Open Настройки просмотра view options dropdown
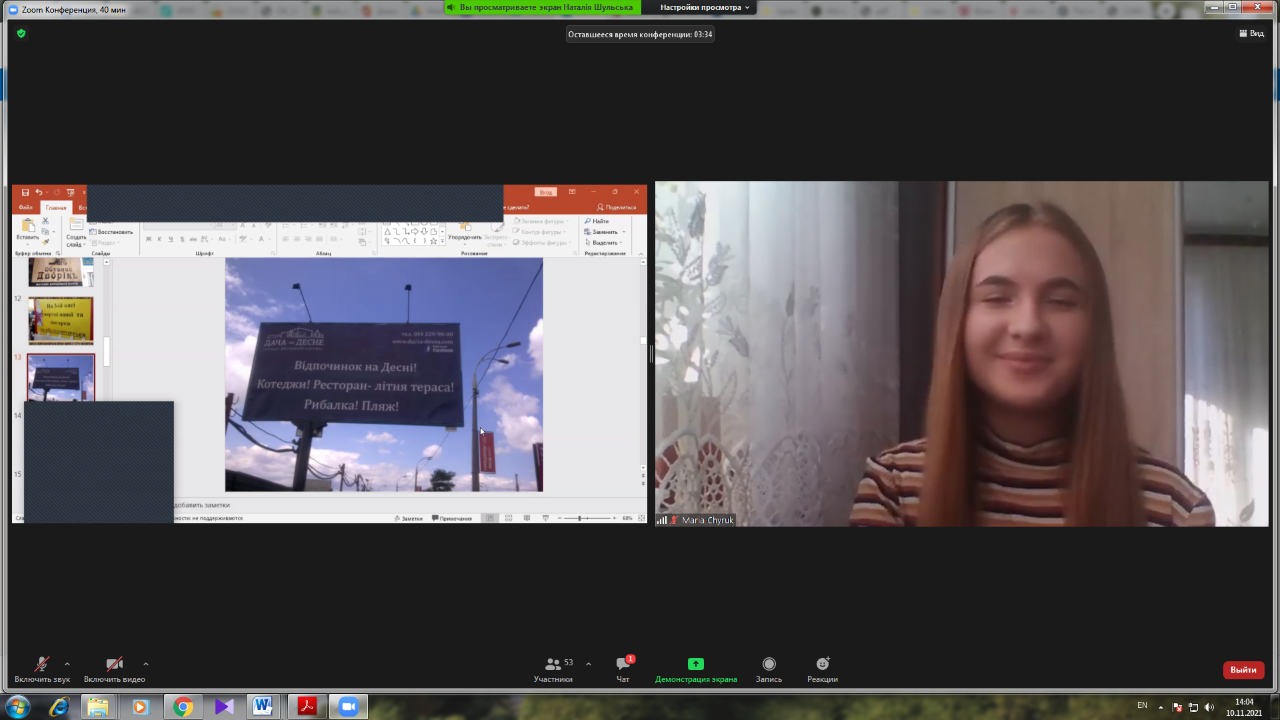Screen dimensions: 1280x720 (705, 7)
